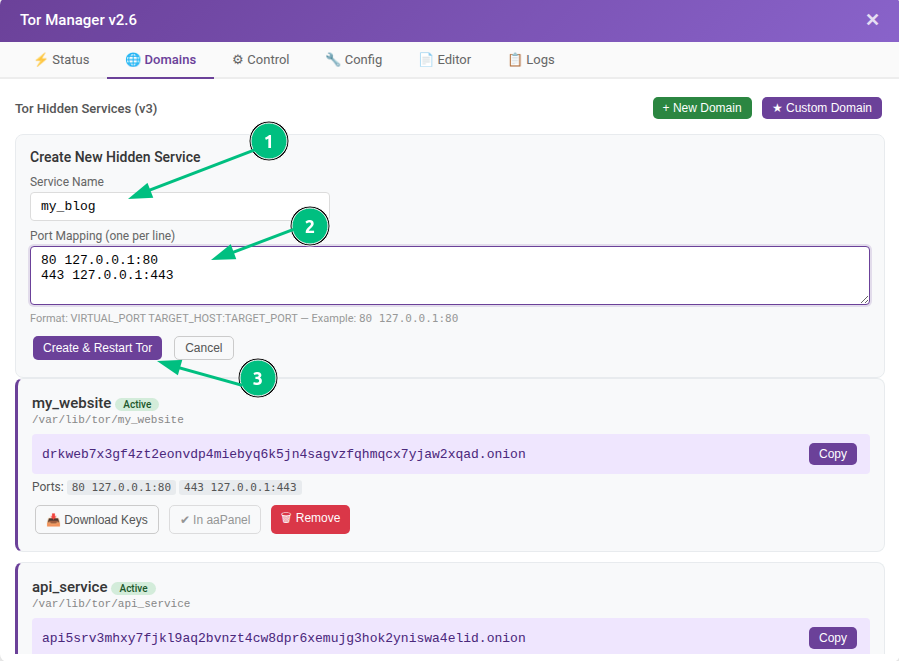Click the lightning bolt Status icon

tap(41, 60)
